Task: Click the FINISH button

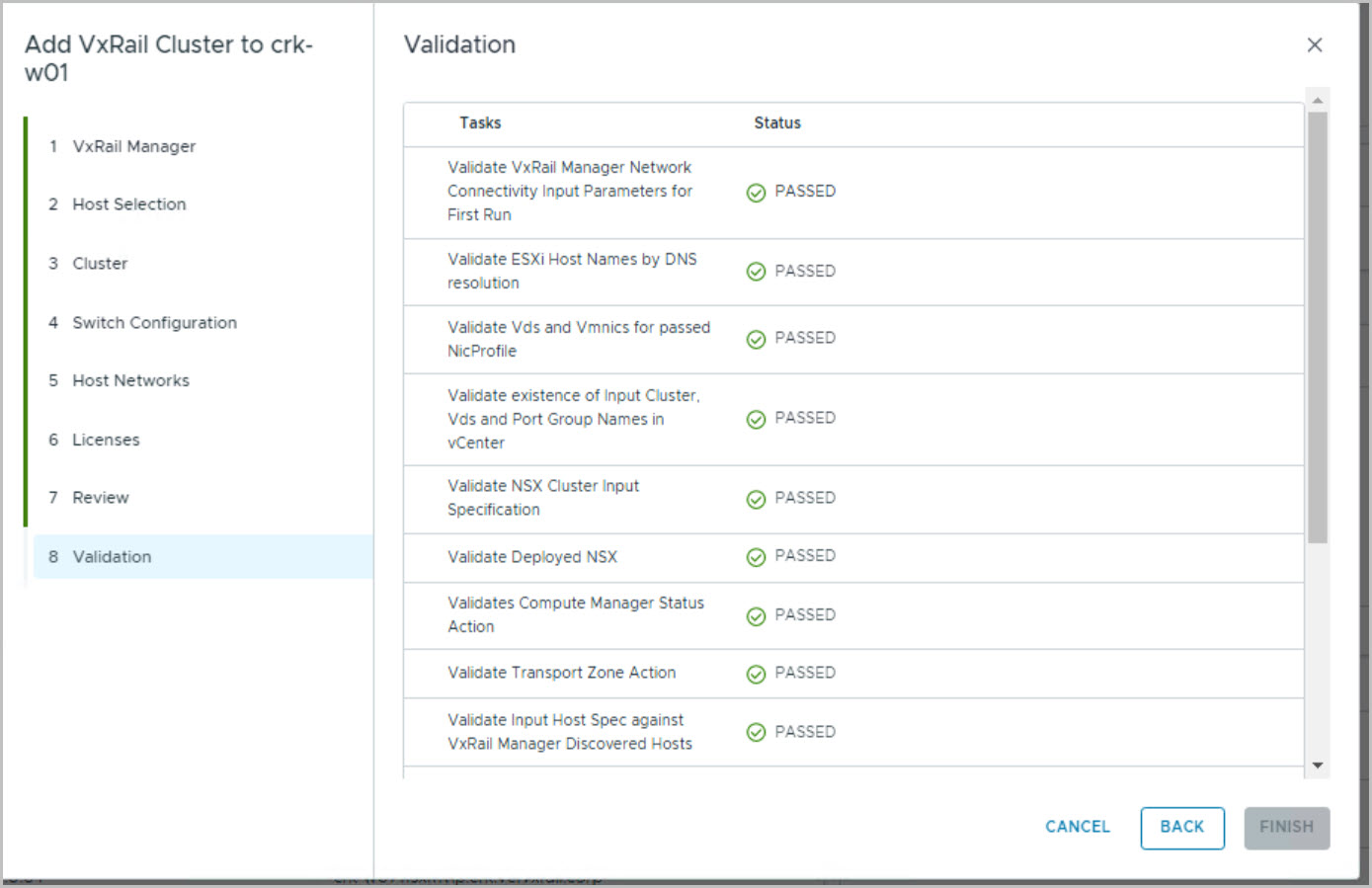Action: pyautogui.click(x=1286, y=828)
